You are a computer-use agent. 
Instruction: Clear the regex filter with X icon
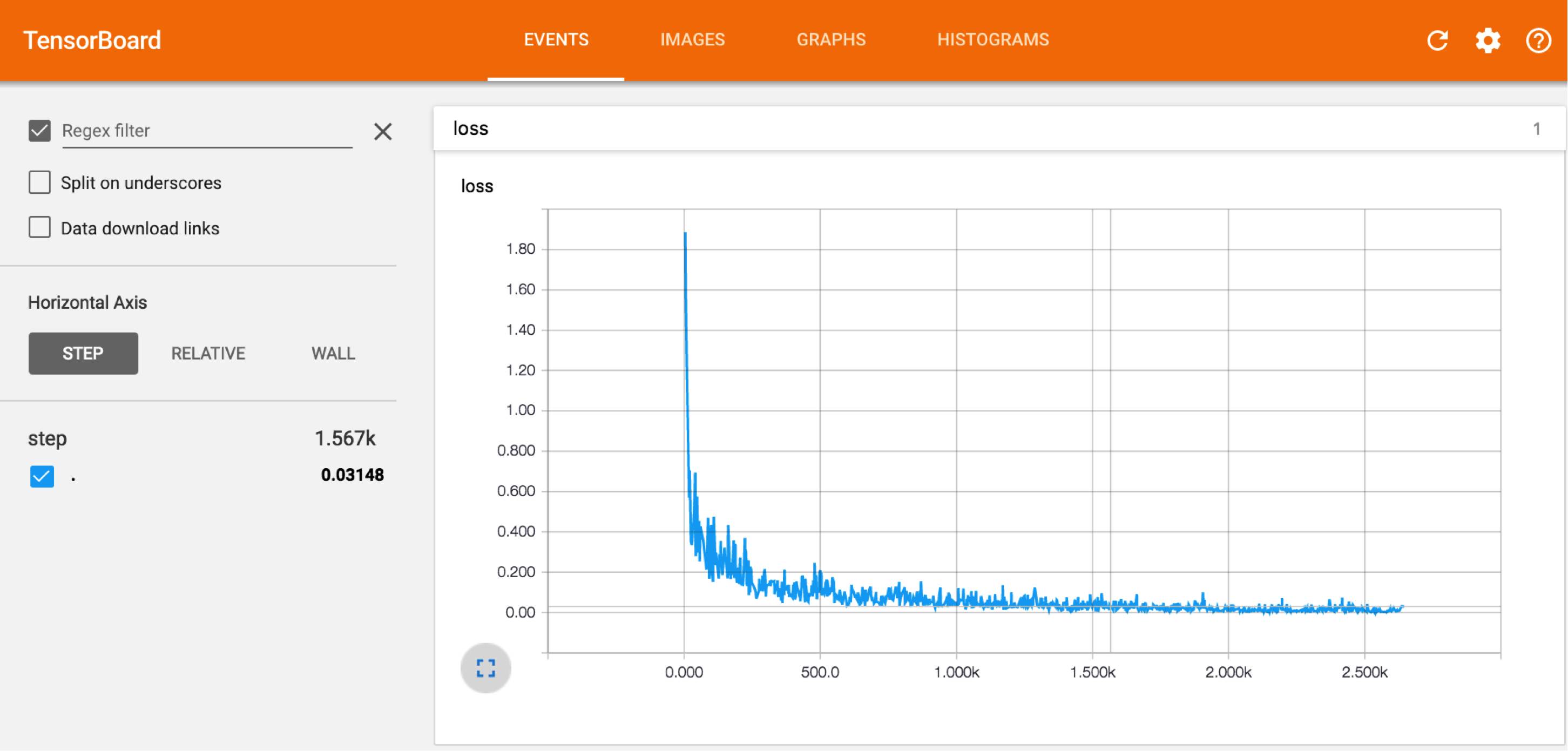point(382,131)
